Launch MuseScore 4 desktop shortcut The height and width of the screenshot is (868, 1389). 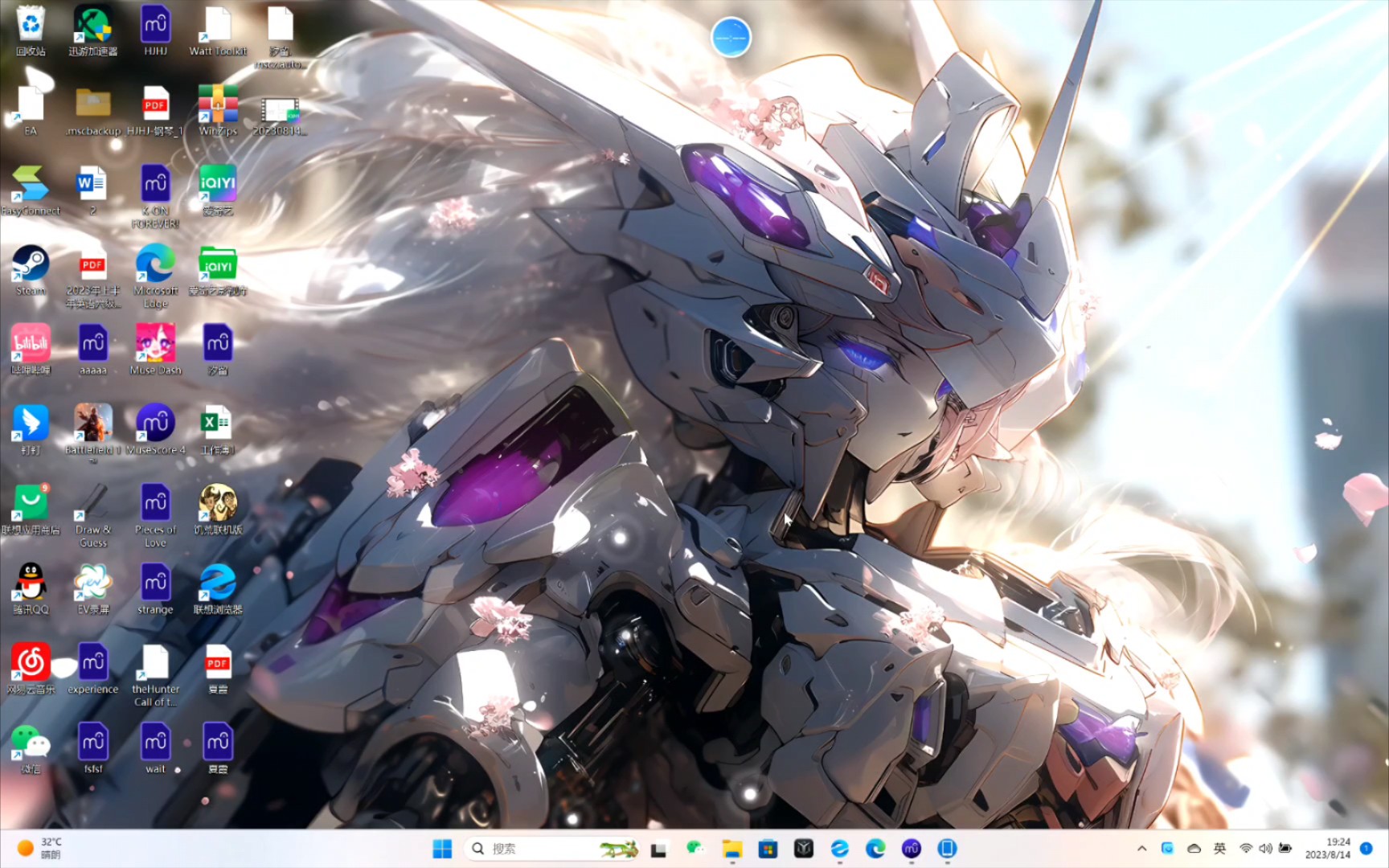click(x=155, y=429)
